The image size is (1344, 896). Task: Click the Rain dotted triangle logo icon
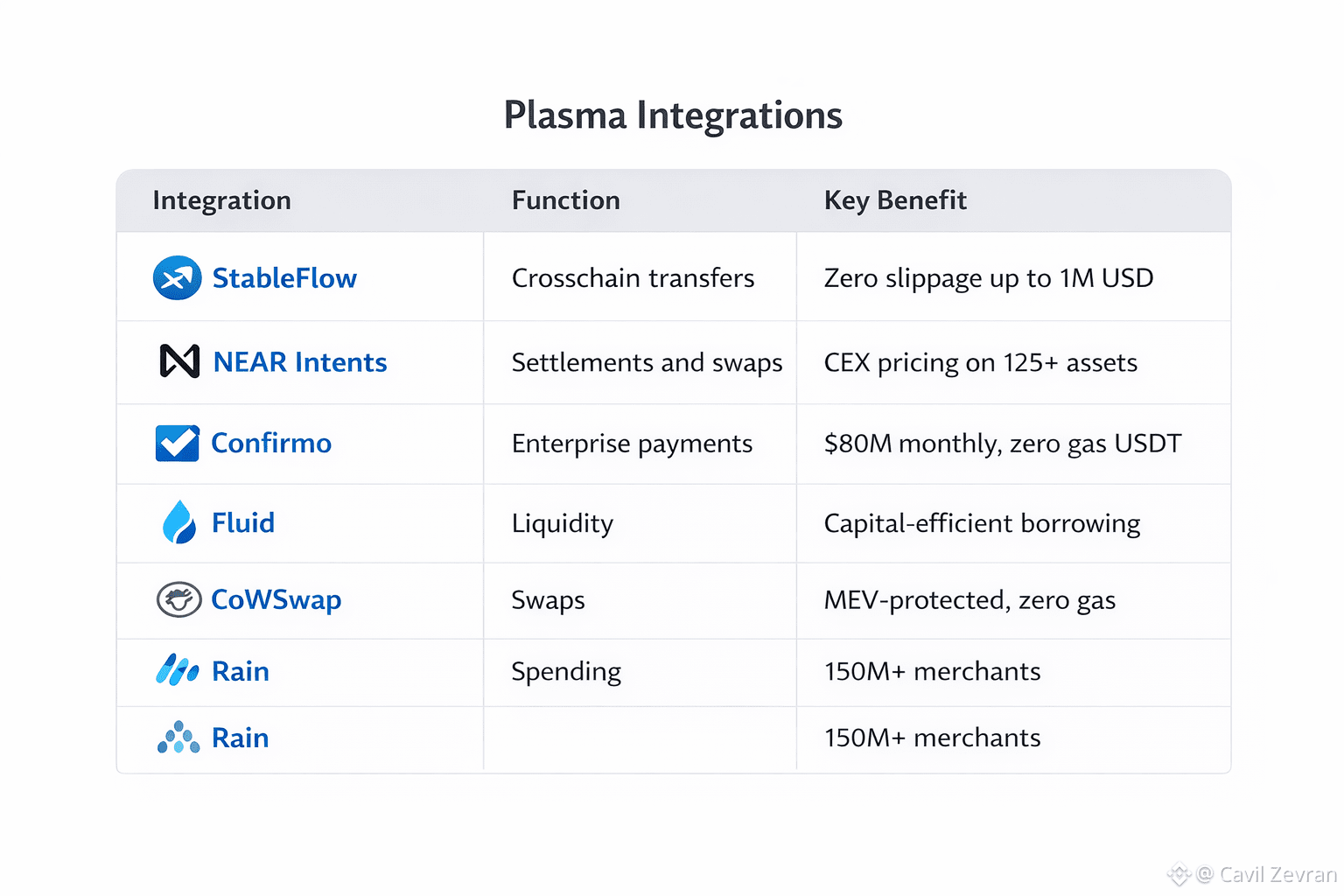(x=178, y=738)
